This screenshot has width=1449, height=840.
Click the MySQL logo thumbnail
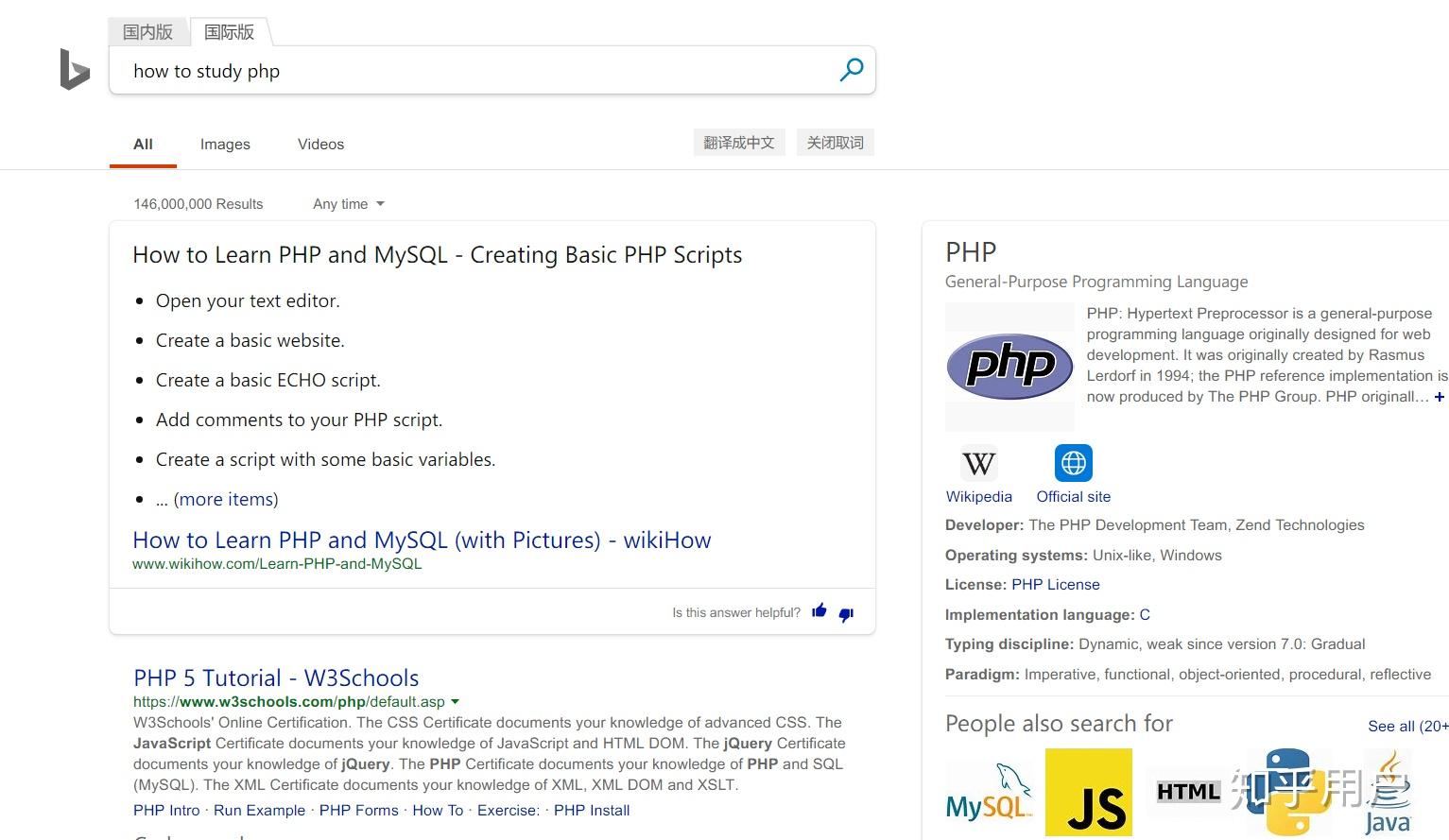click(989, 793)
